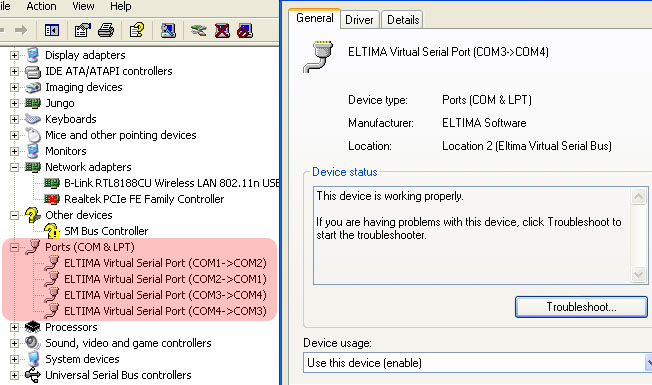Click Scan for hardware changes icon

(x=168, y=30)
